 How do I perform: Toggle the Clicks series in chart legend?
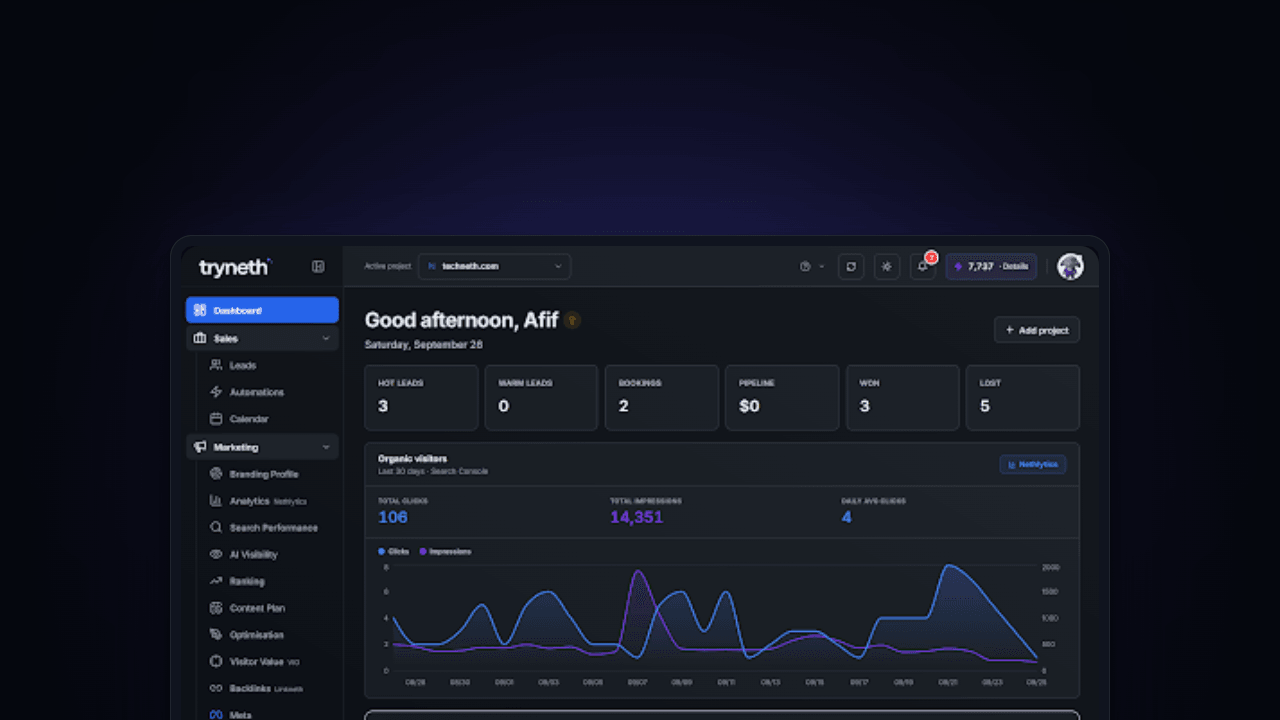pyautogui.click(x=394, y=551)
